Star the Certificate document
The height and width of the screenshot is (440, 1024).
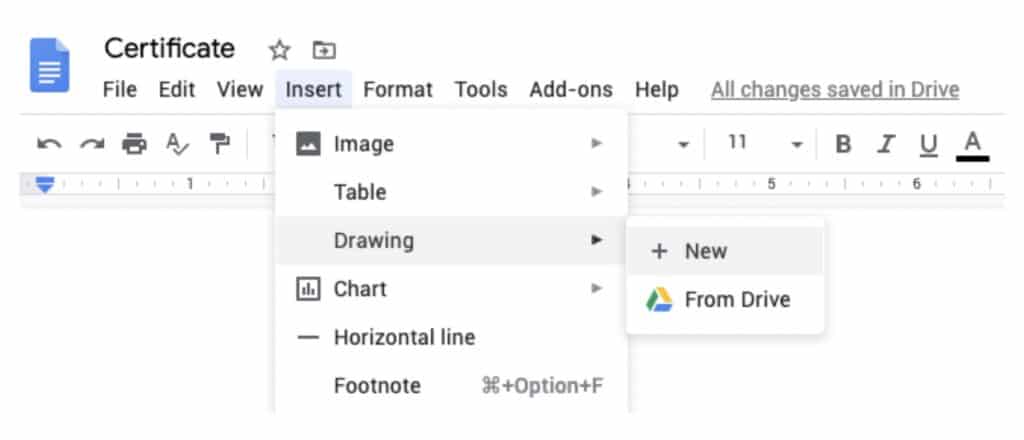point(279,49)
